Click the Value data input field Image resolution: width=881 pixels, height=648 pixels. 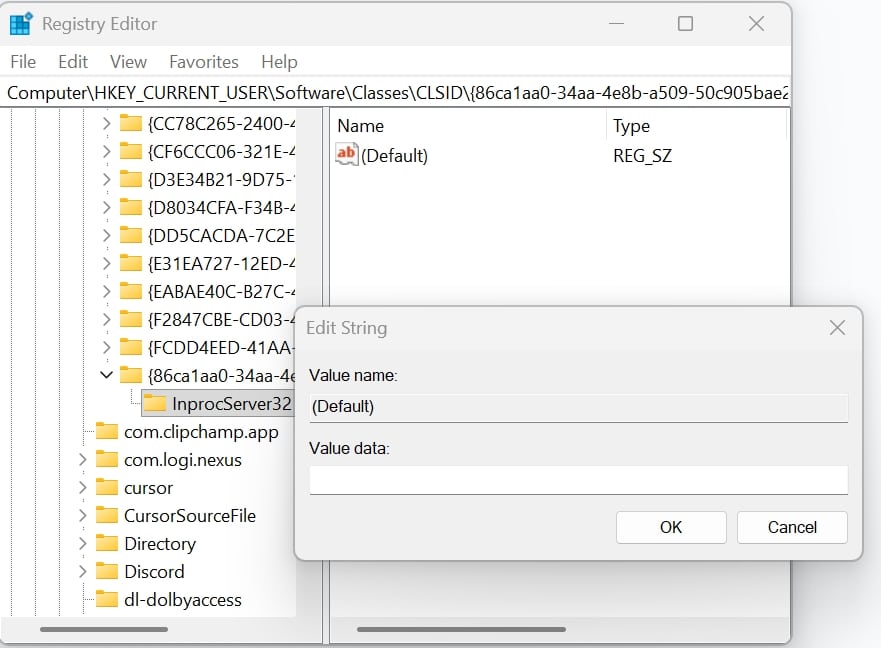point(578,480)
